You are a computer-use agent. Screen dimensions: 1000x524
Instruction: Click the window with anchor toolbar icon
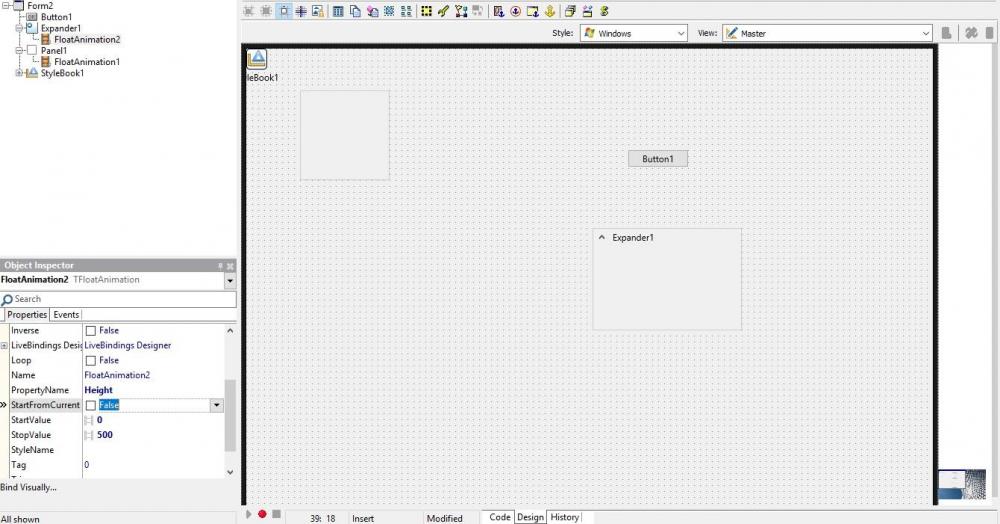click(533, 11)
